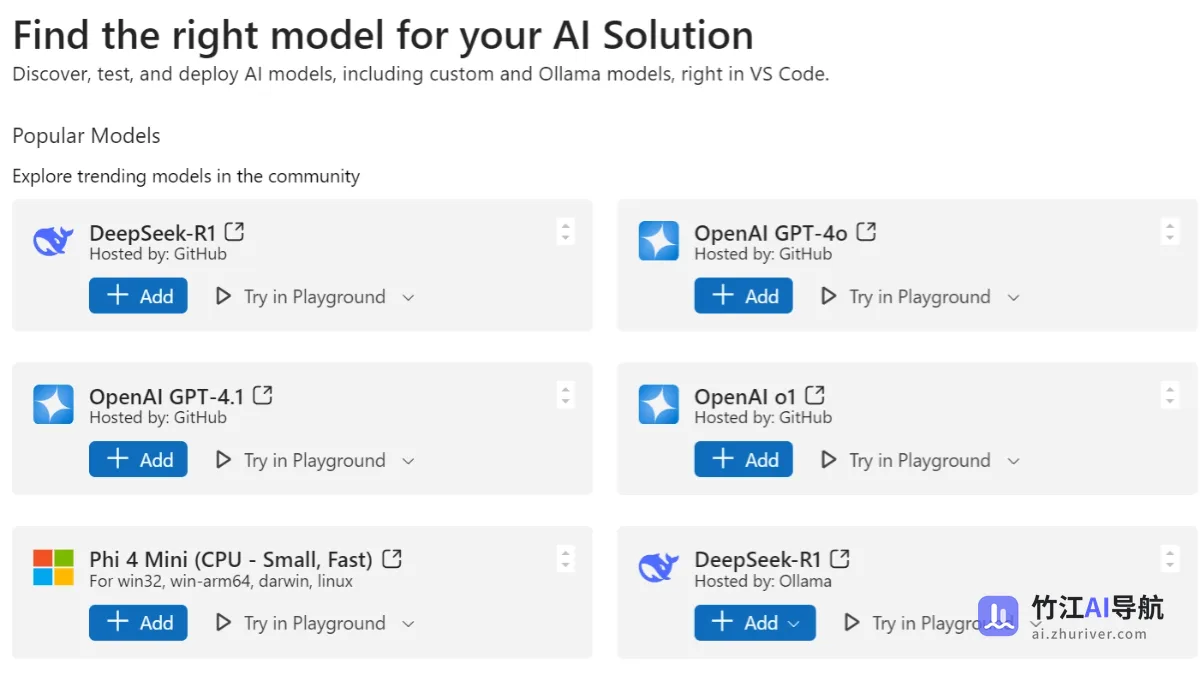This screenshot has width=1200, height=675.
Task: Click scroll arrows control on OpenAI GPT-4o card
Action: 1170,232
